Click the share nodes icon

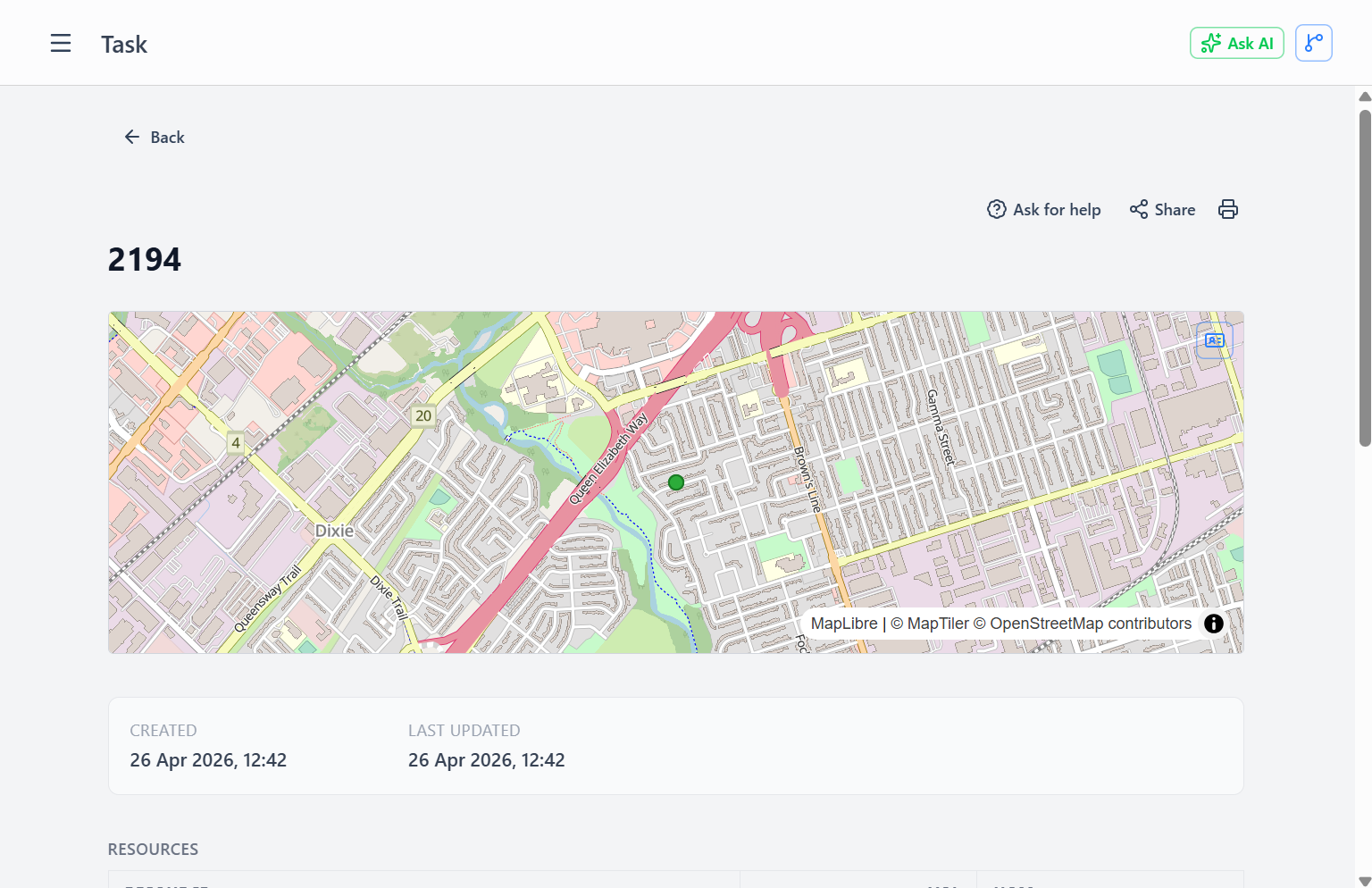(x=1138, y=209)
